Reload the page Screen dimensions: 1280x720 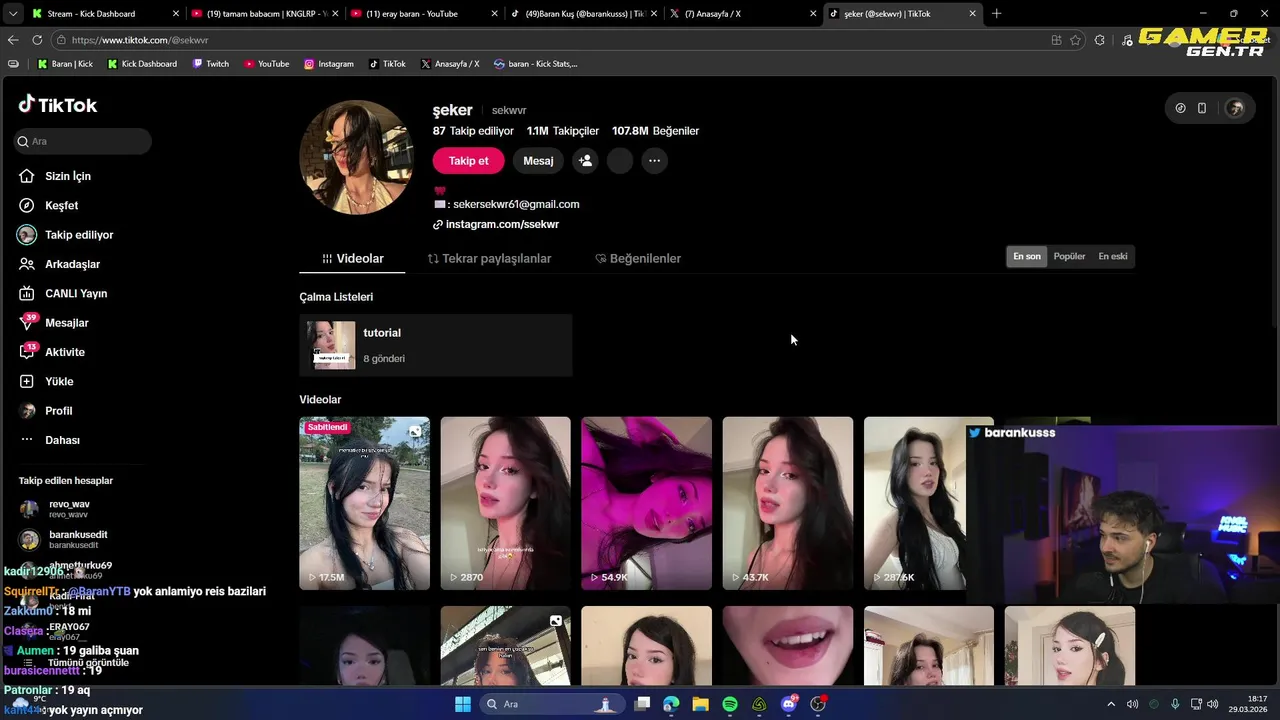coord(37,40)
